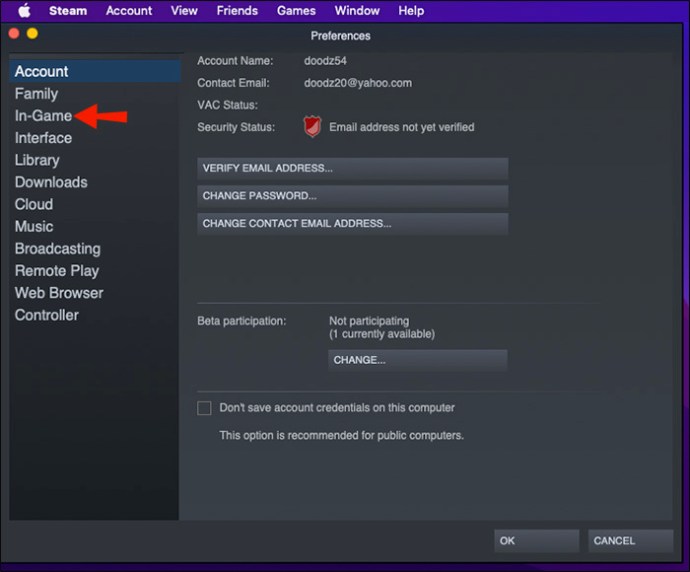
Task: Click 'Not participating' beta status text
Action: 369,321
